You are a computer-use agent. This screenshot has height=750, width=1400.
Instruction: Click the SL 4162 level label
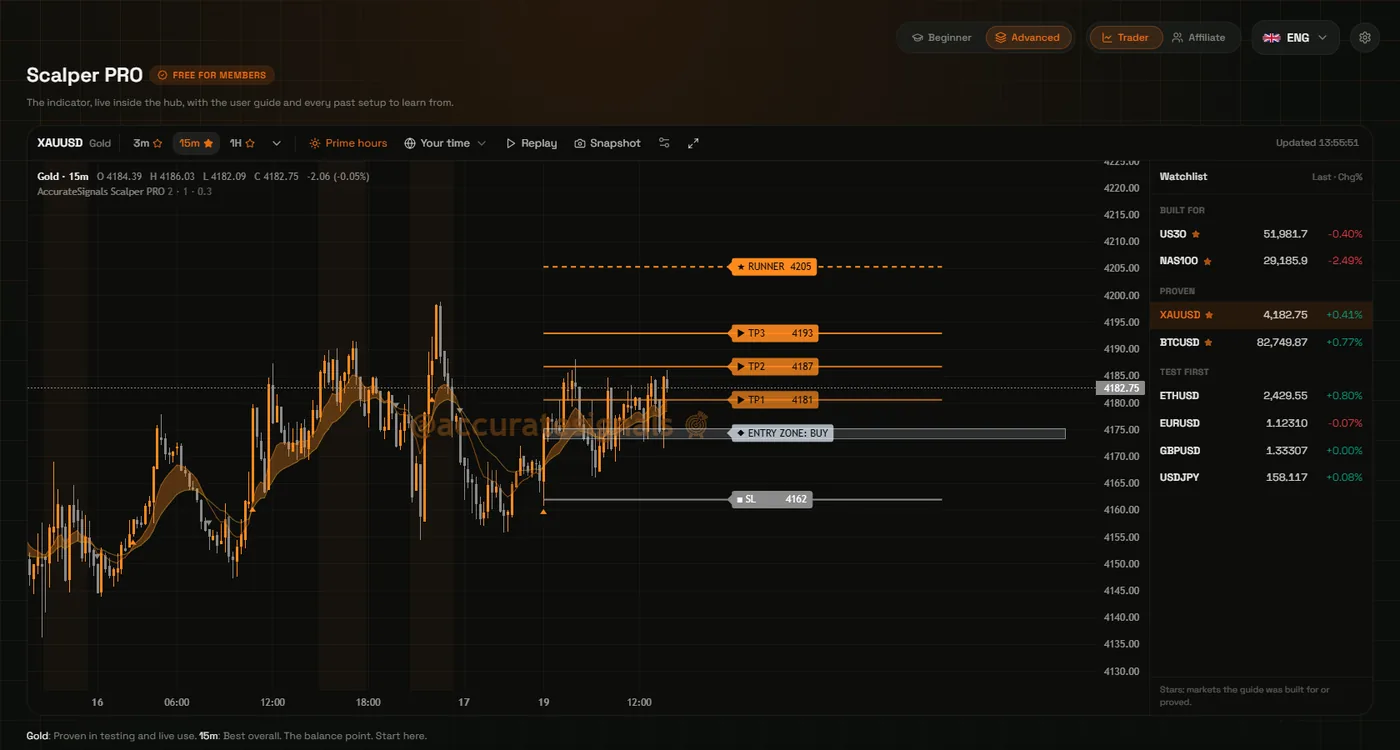click(x=771, y=499)
